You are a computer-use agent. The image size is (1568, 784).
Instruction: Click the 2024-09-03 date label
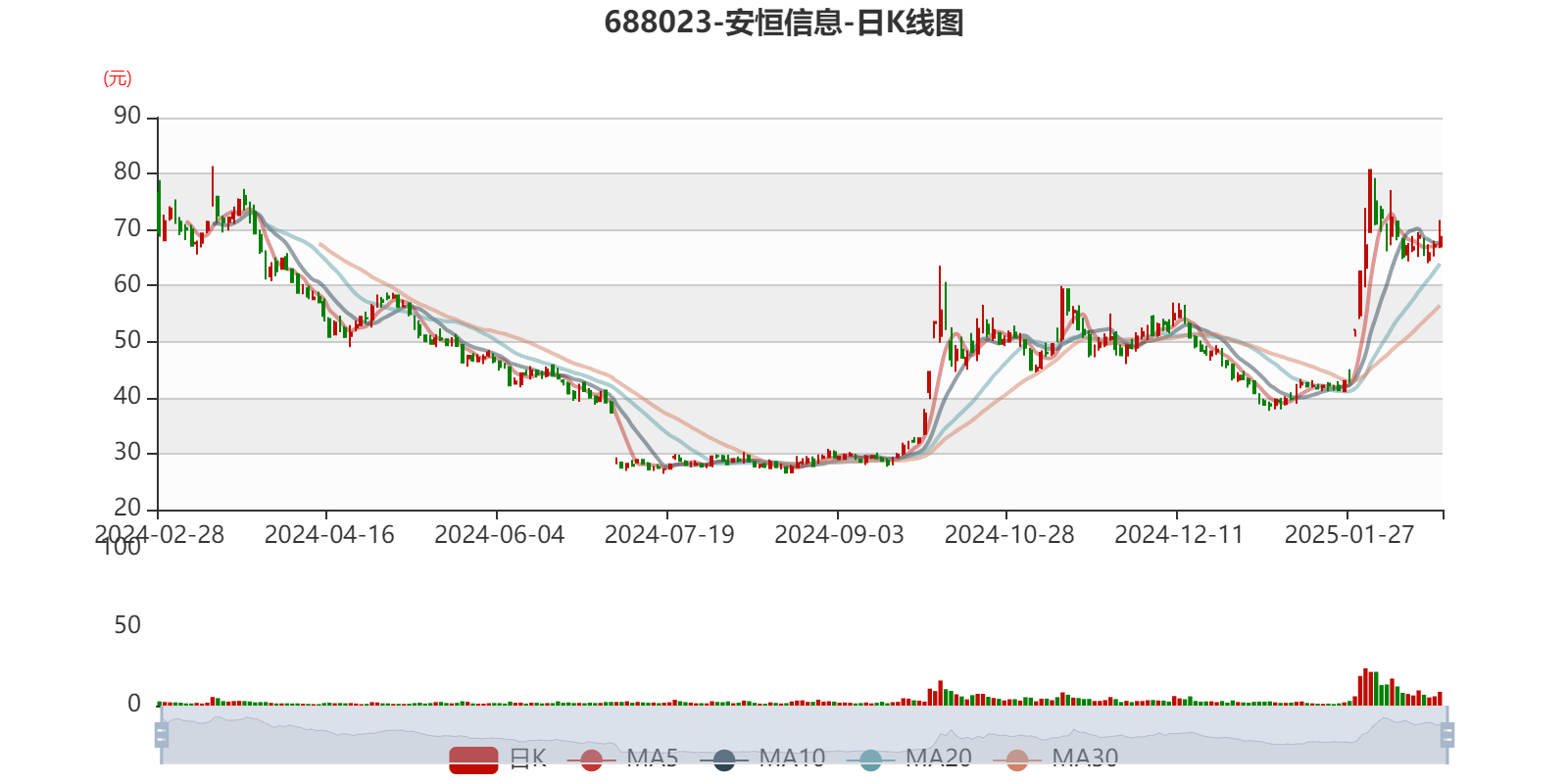point(840,535)
